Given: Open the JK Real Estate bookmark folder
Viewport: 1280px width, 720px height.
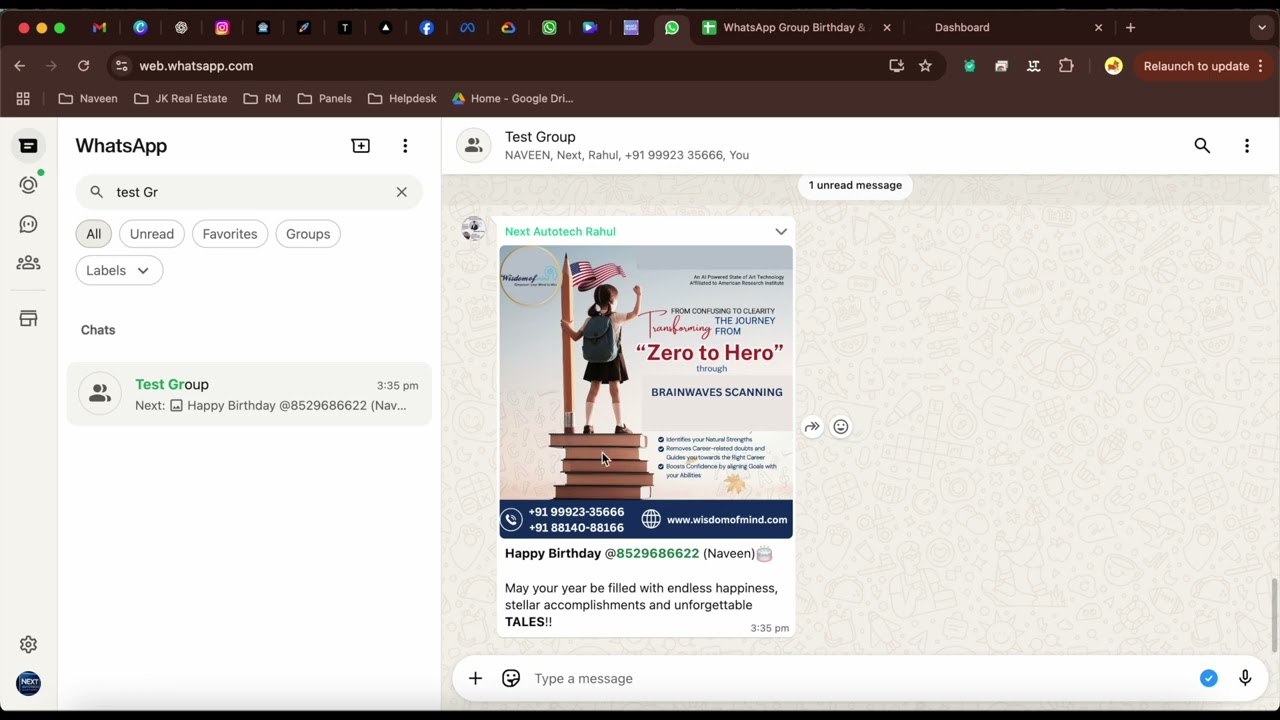Looking at the screenshot, I should point(180,99).
